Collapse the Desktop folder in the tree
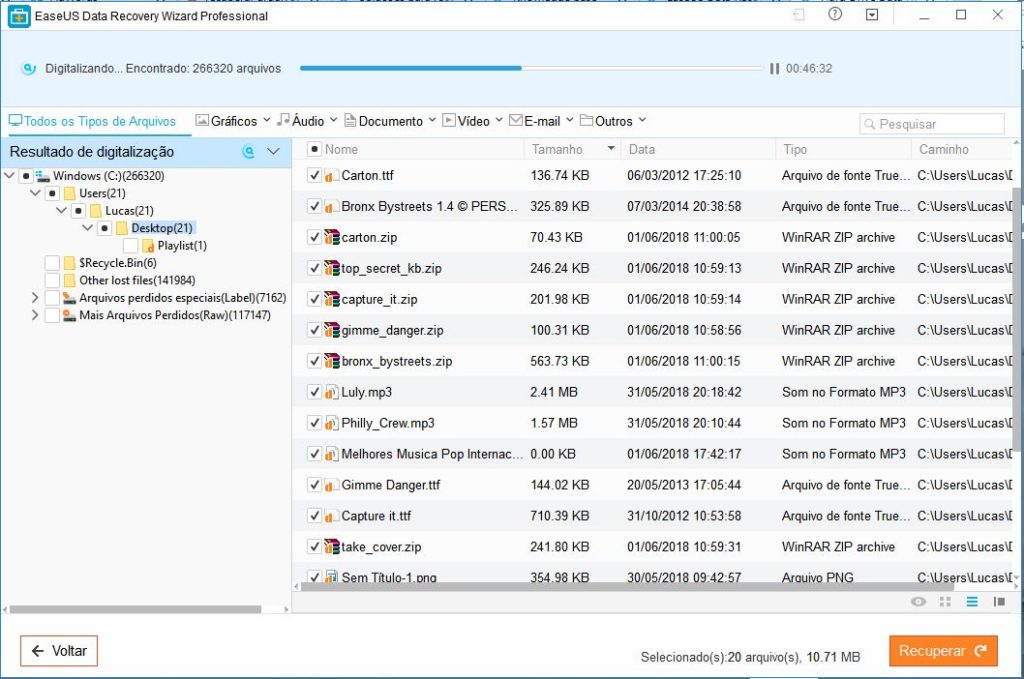 point(88,227)
